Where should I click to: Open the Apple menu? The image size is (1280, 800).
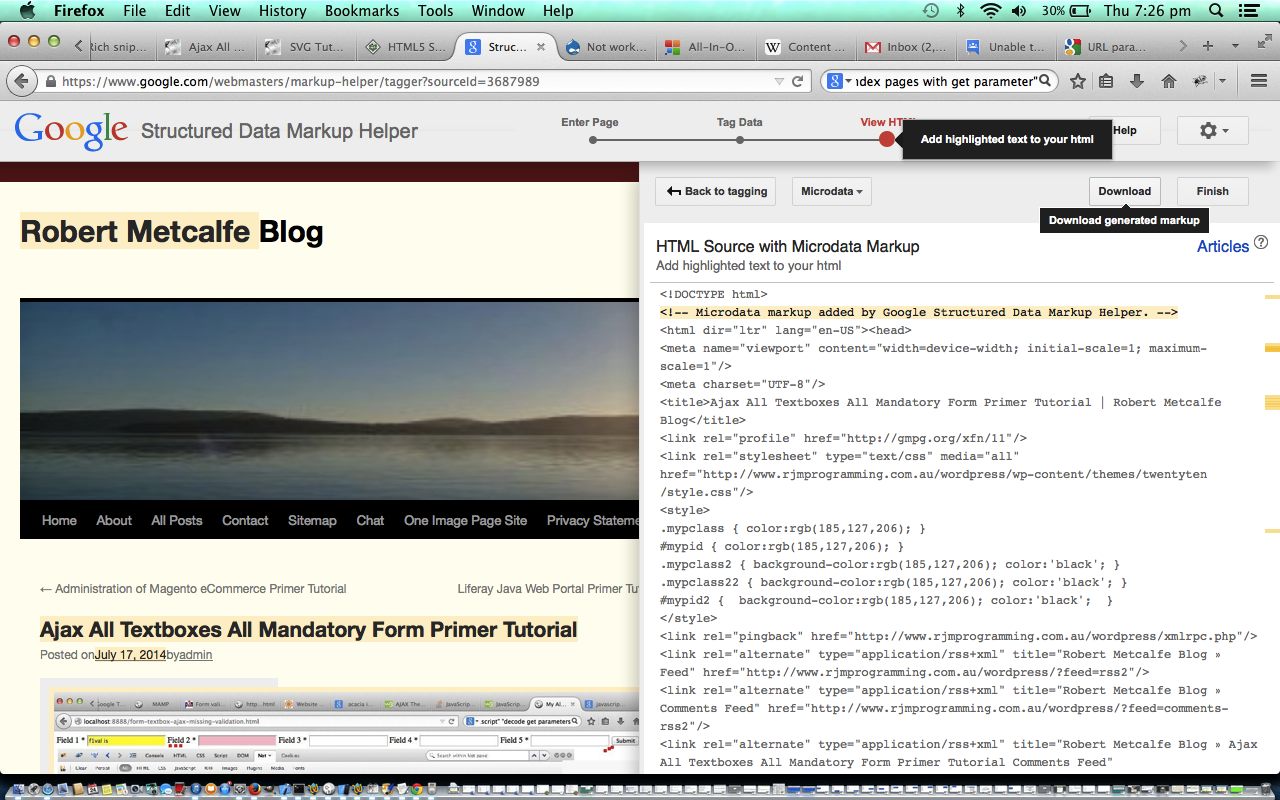click(x=27, y=11)
